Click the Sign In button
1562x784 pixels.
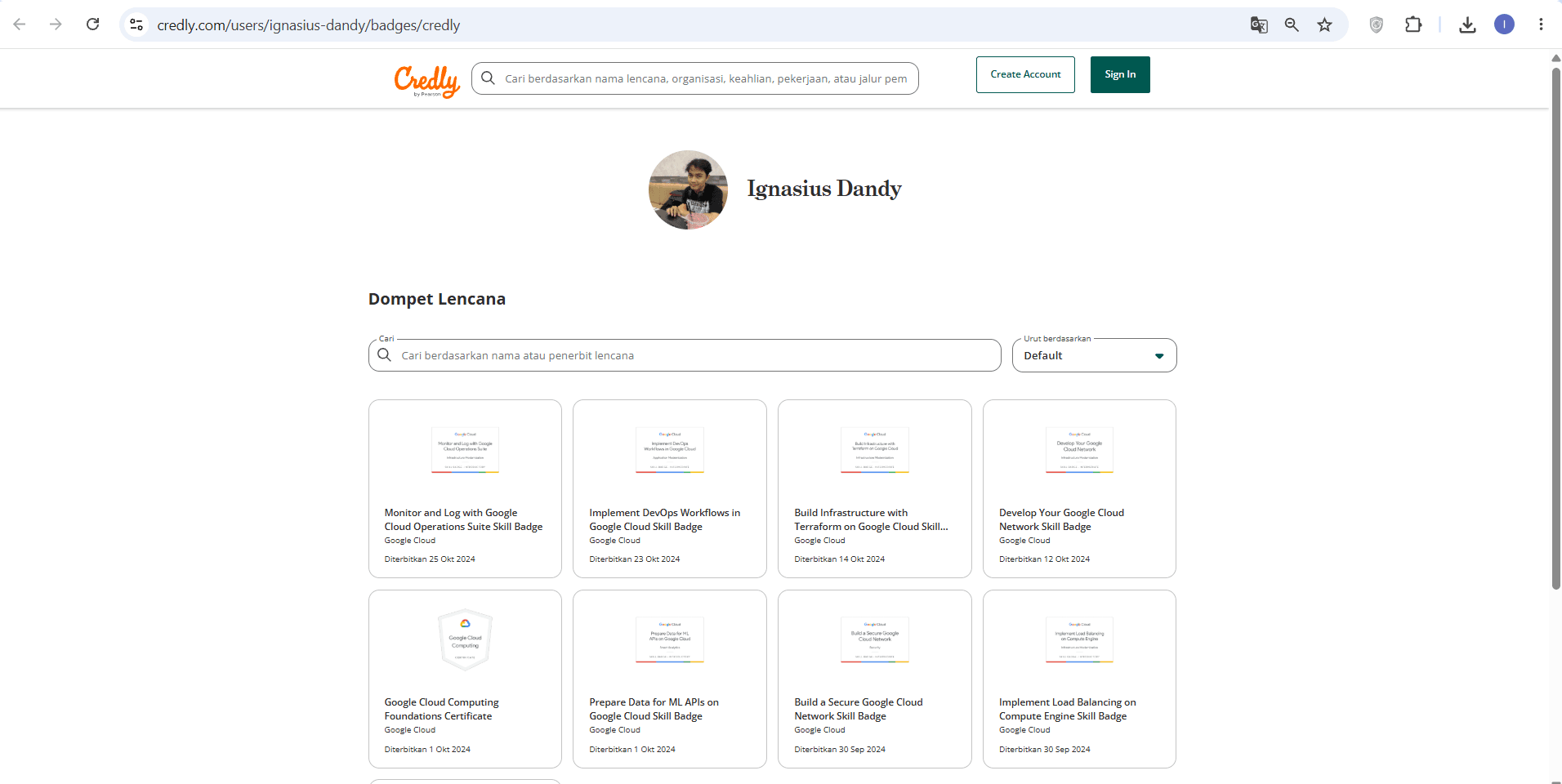click(x=1120, y=74)
